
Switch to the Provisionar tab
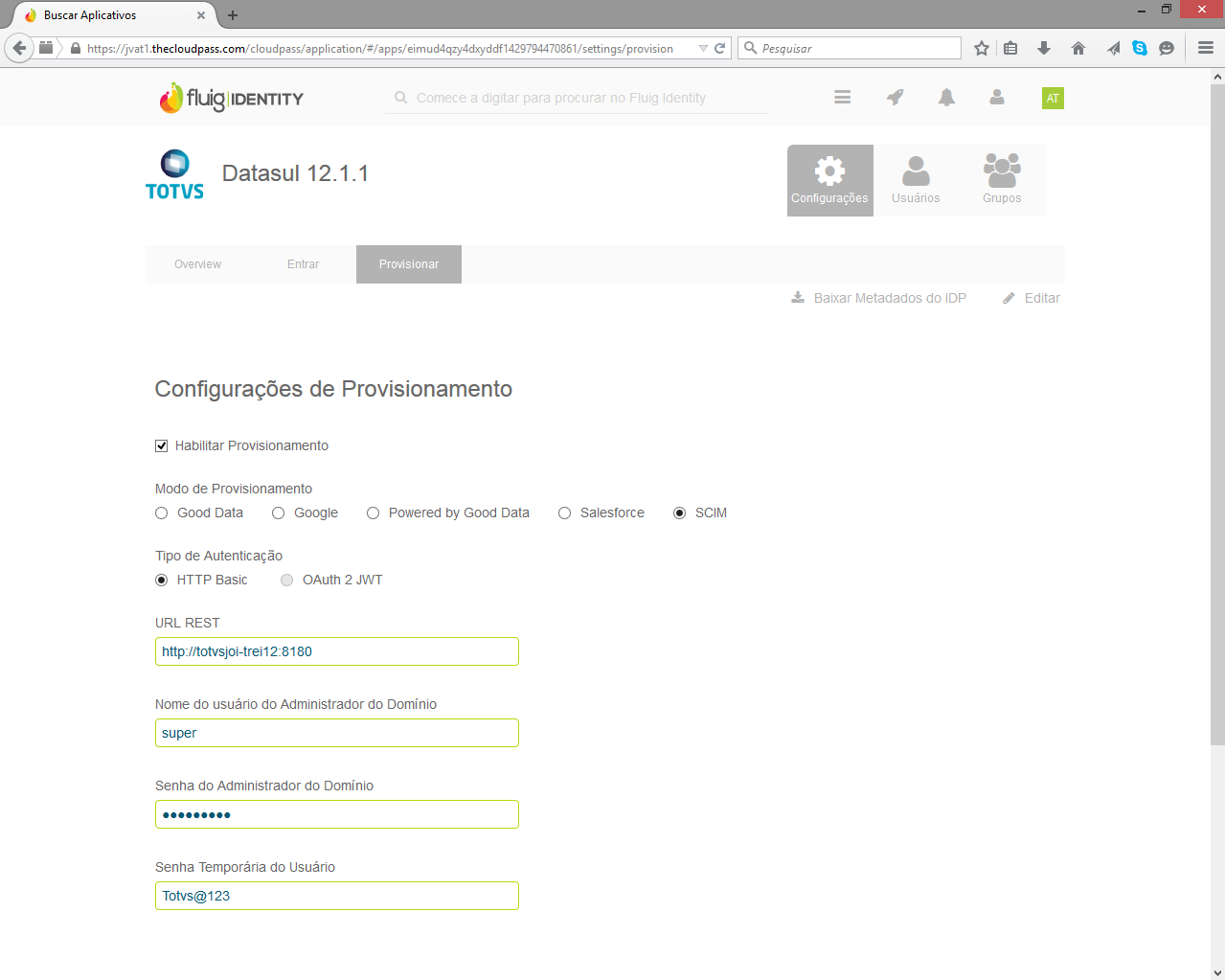(409, 264)
